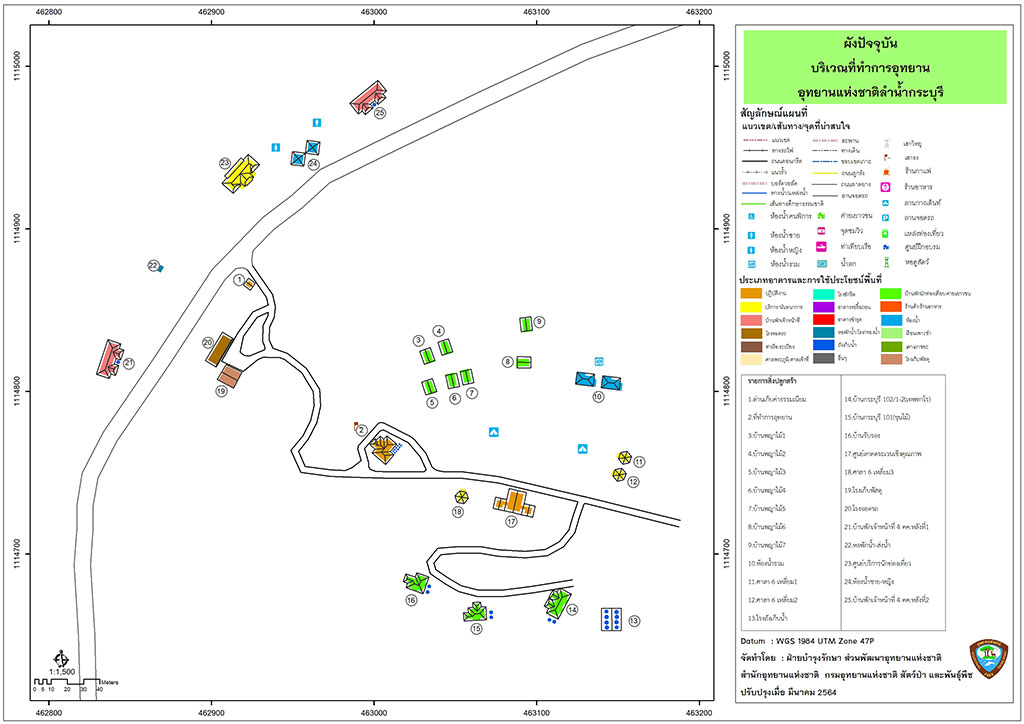
Task: Select the purple color swatch in legend
Action: (x=824, y=307)
